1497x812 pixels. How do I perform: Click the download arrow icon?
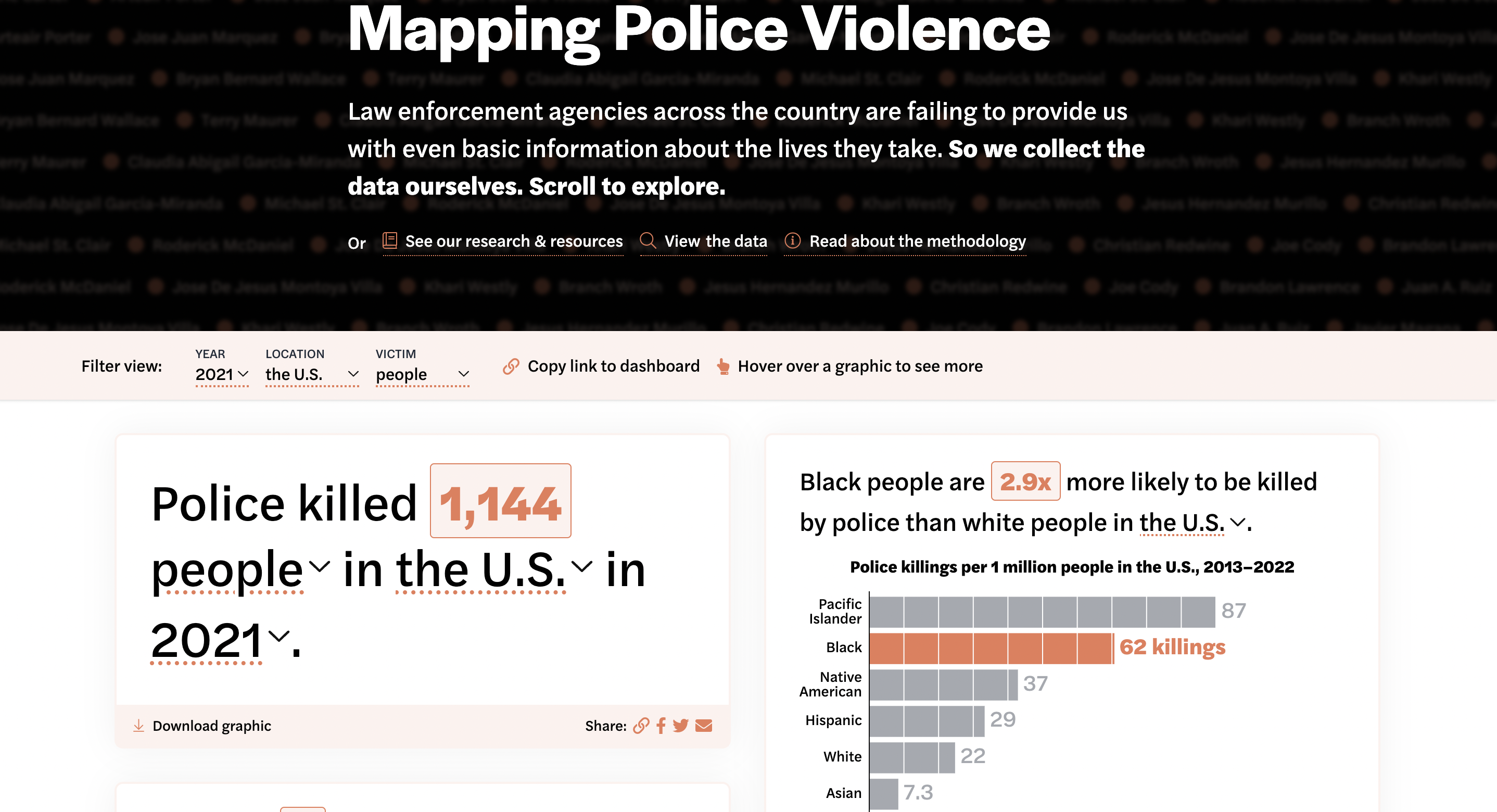(x=138, y=726)
